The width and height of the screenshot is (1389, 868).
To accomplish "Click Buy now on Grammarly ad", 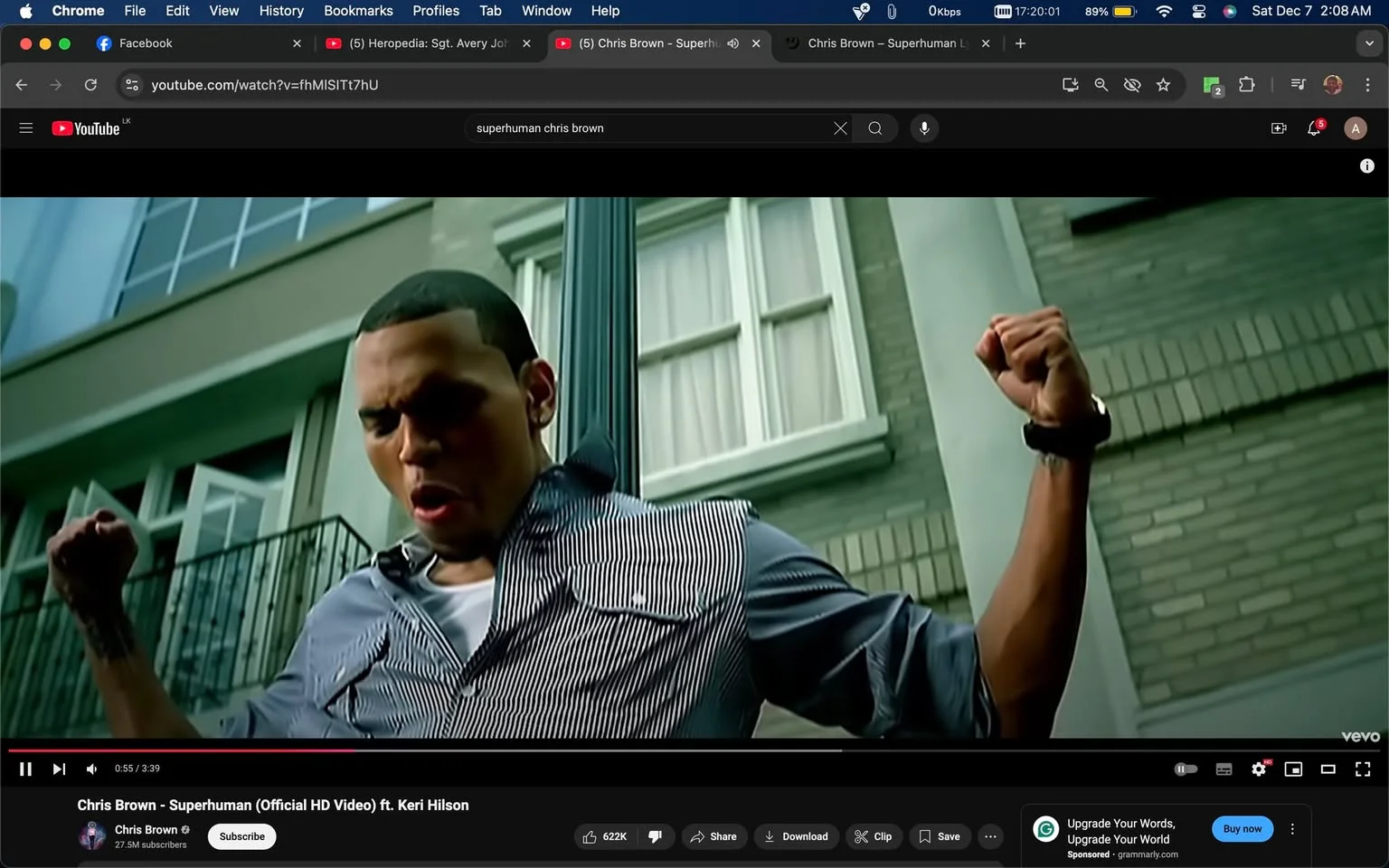I will tap(1243, 829).
